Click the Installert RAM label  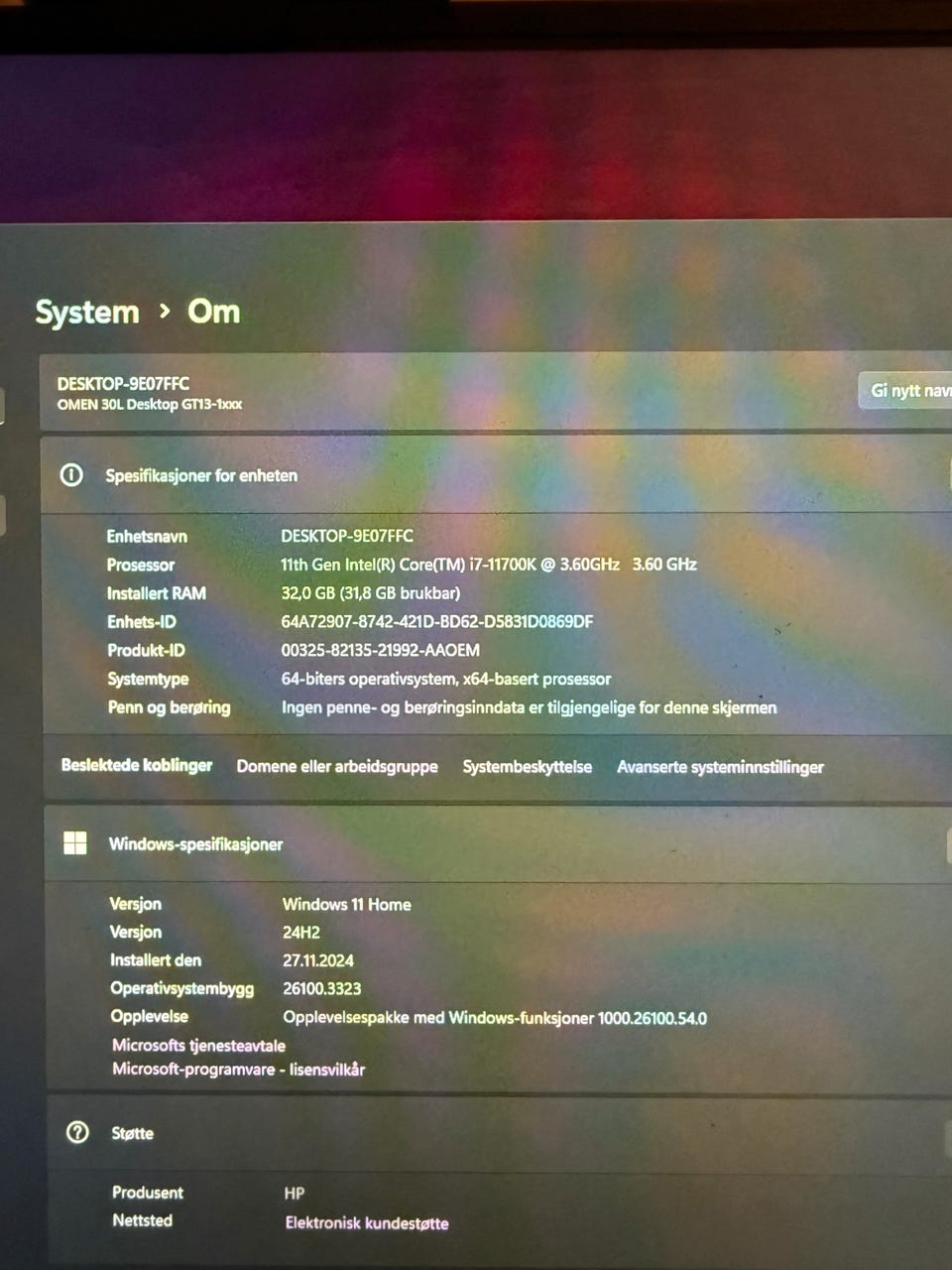[x=157, y=593]
